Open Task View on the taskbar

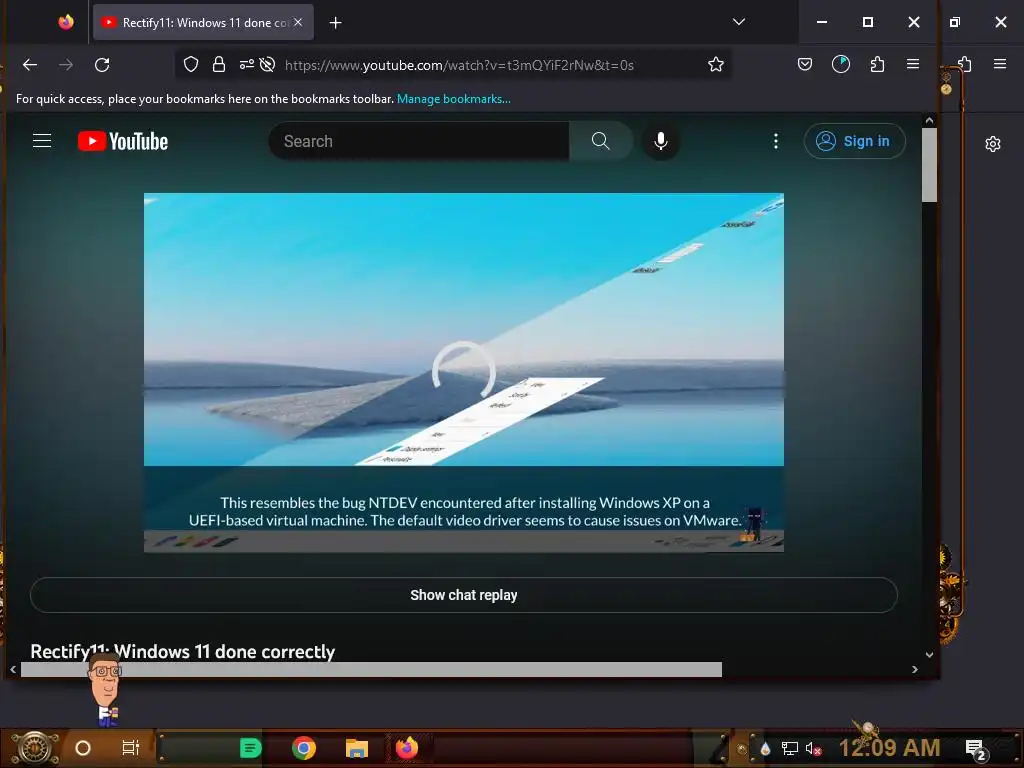(131, 748)
